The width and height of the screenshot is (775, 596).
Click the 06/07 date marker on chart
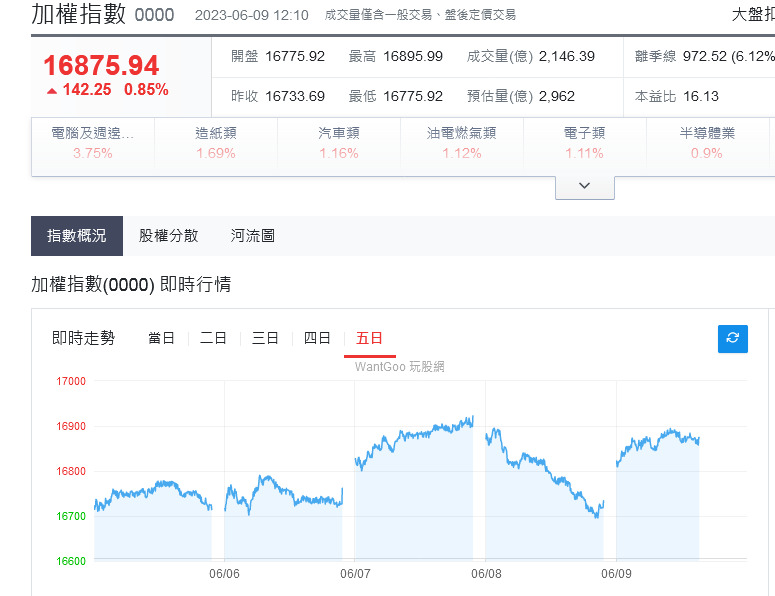pos(355,574)
